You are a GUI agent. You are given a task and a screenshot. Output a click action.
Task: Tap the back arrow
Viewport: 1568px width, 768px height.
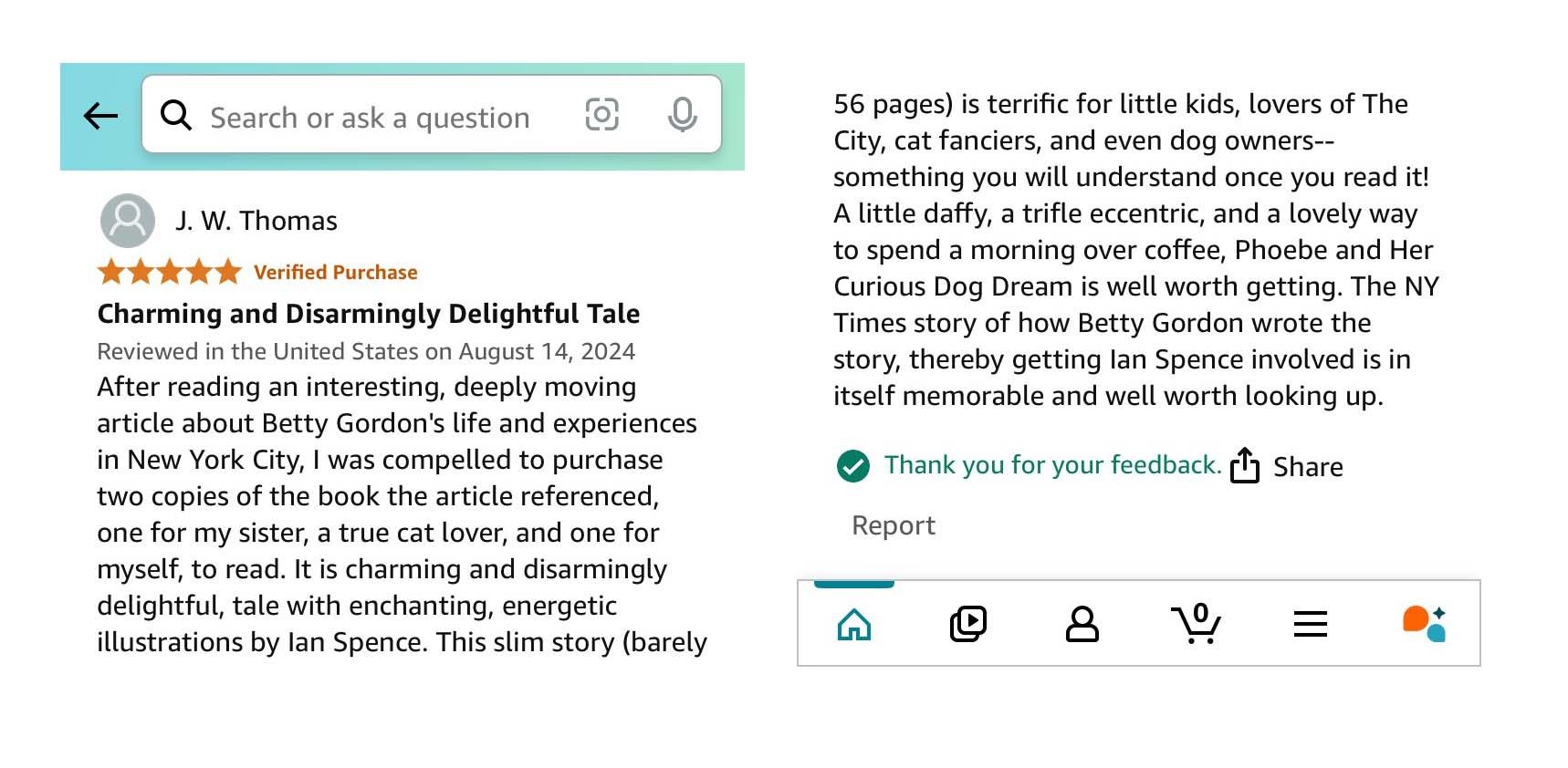tap(99, 115)
